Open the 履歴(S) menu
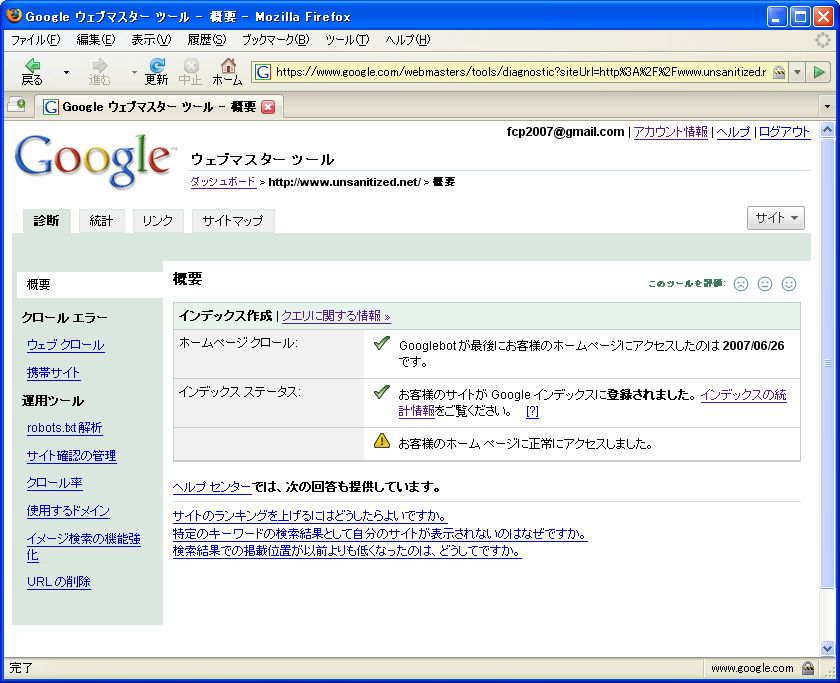This screenshot has width=840, height=683. 207,40
